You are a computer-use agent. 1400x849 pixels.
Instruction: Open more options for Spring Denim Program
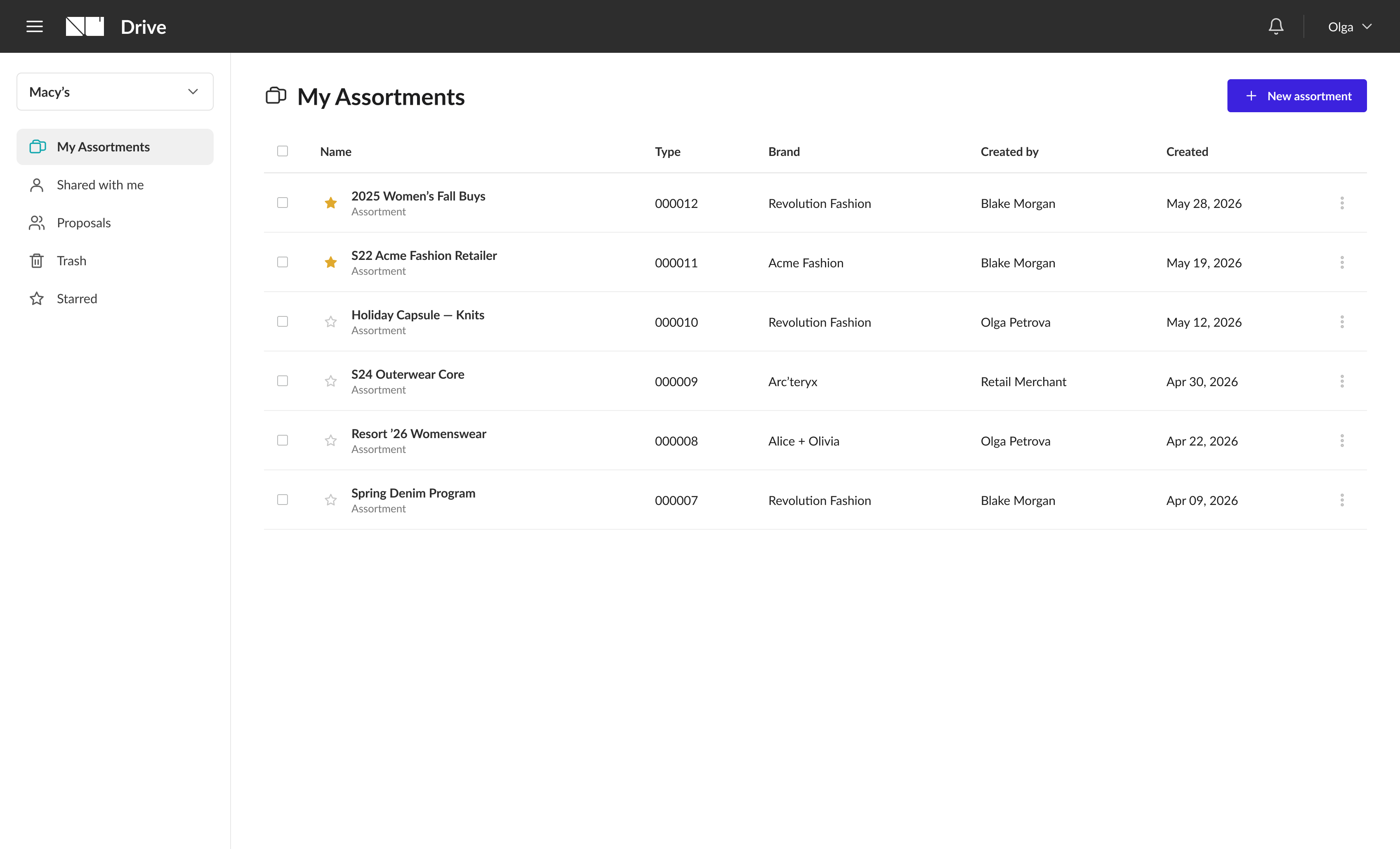pos(1341,500)
